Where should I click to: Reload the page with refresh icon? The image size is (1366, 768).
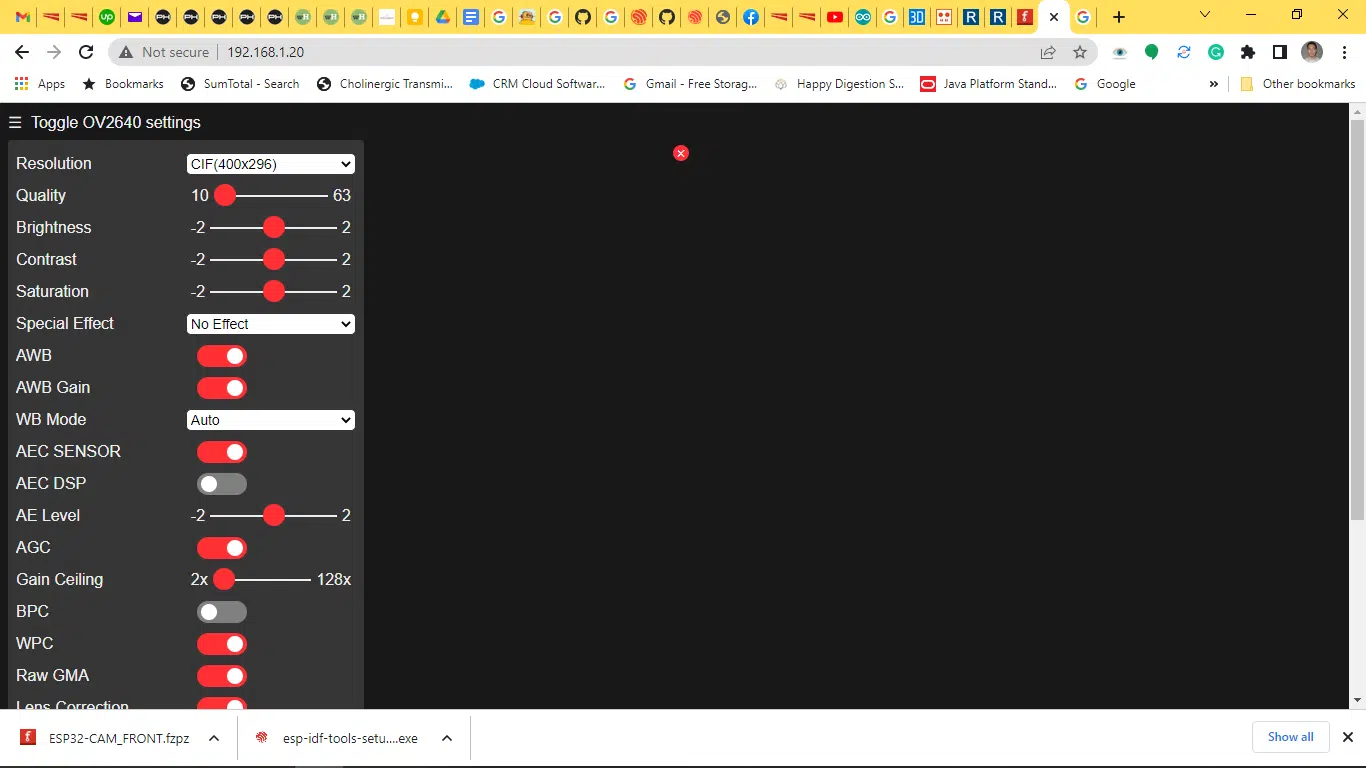86,52
